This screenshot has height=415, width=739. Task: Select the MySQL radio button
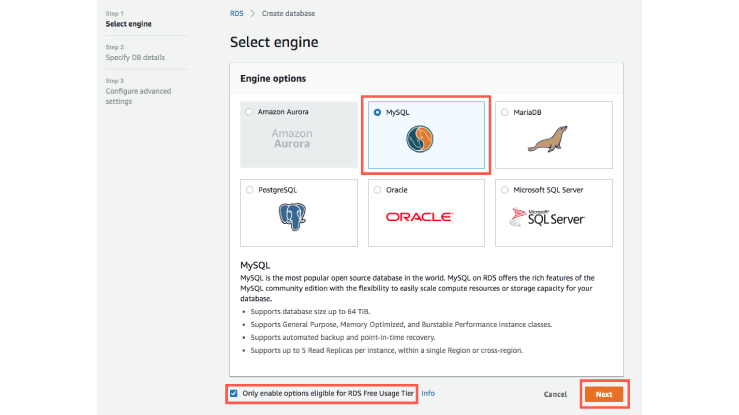377,112
